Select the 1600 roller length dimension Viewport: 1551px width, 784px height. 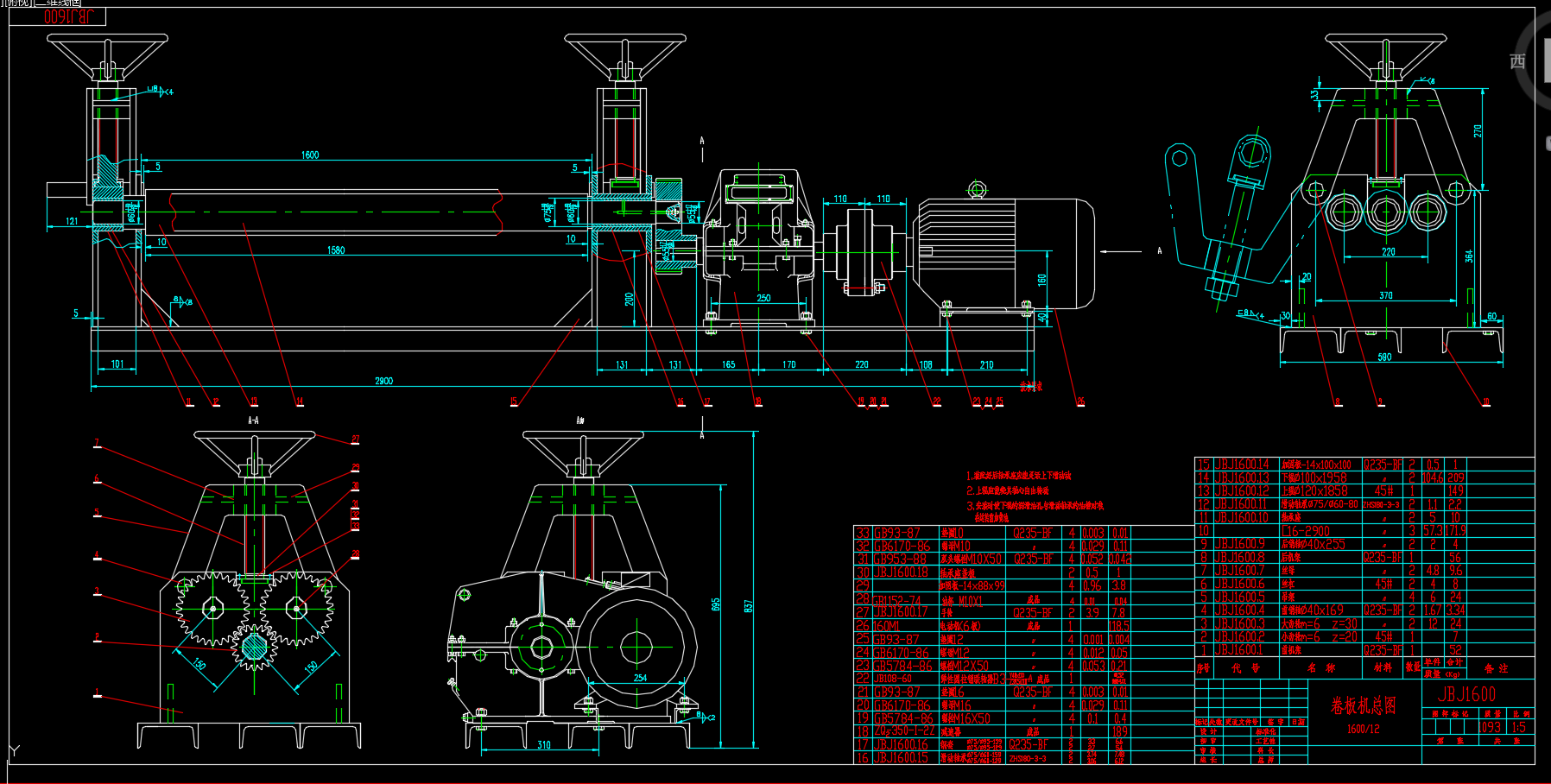(310, 155)
